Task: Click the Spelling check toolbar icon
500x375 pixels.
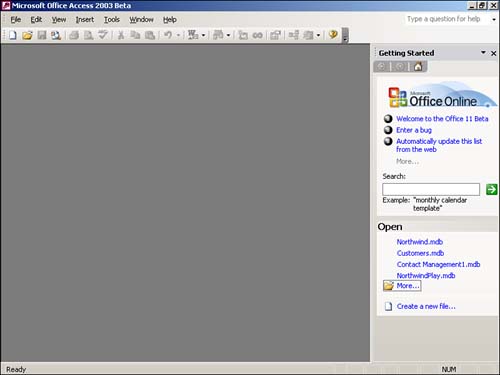Action: point(103,35)
